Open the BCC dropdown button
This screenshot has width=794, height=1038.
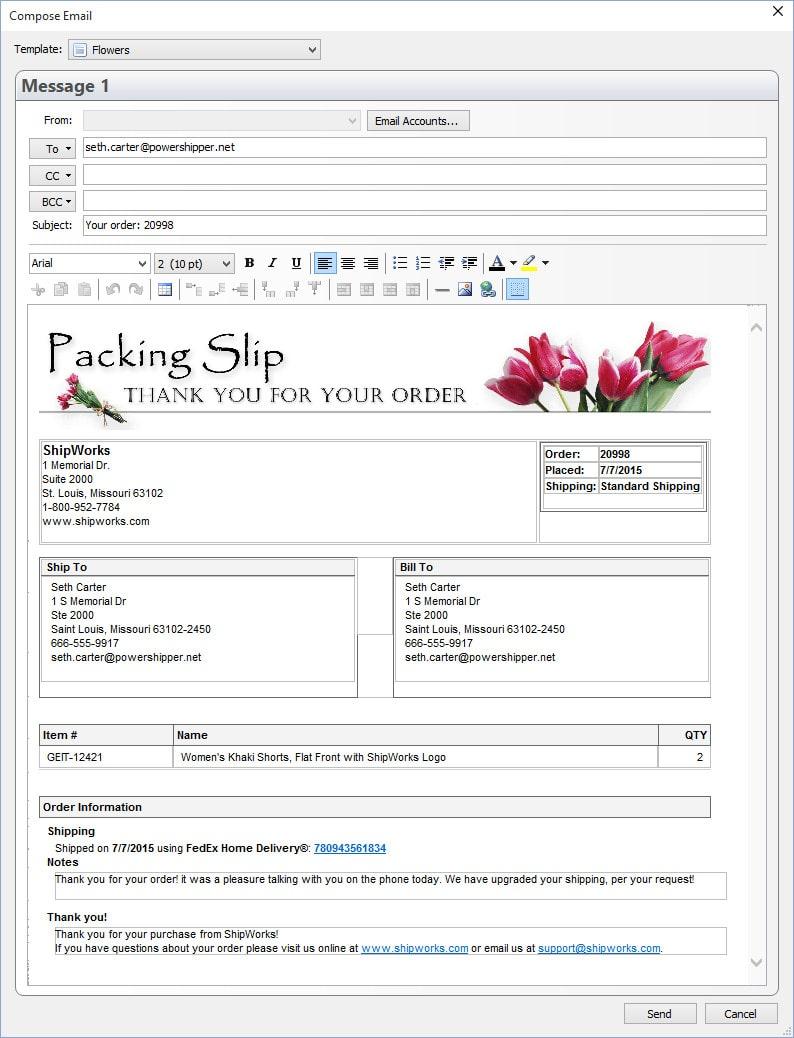click(52, 201)
